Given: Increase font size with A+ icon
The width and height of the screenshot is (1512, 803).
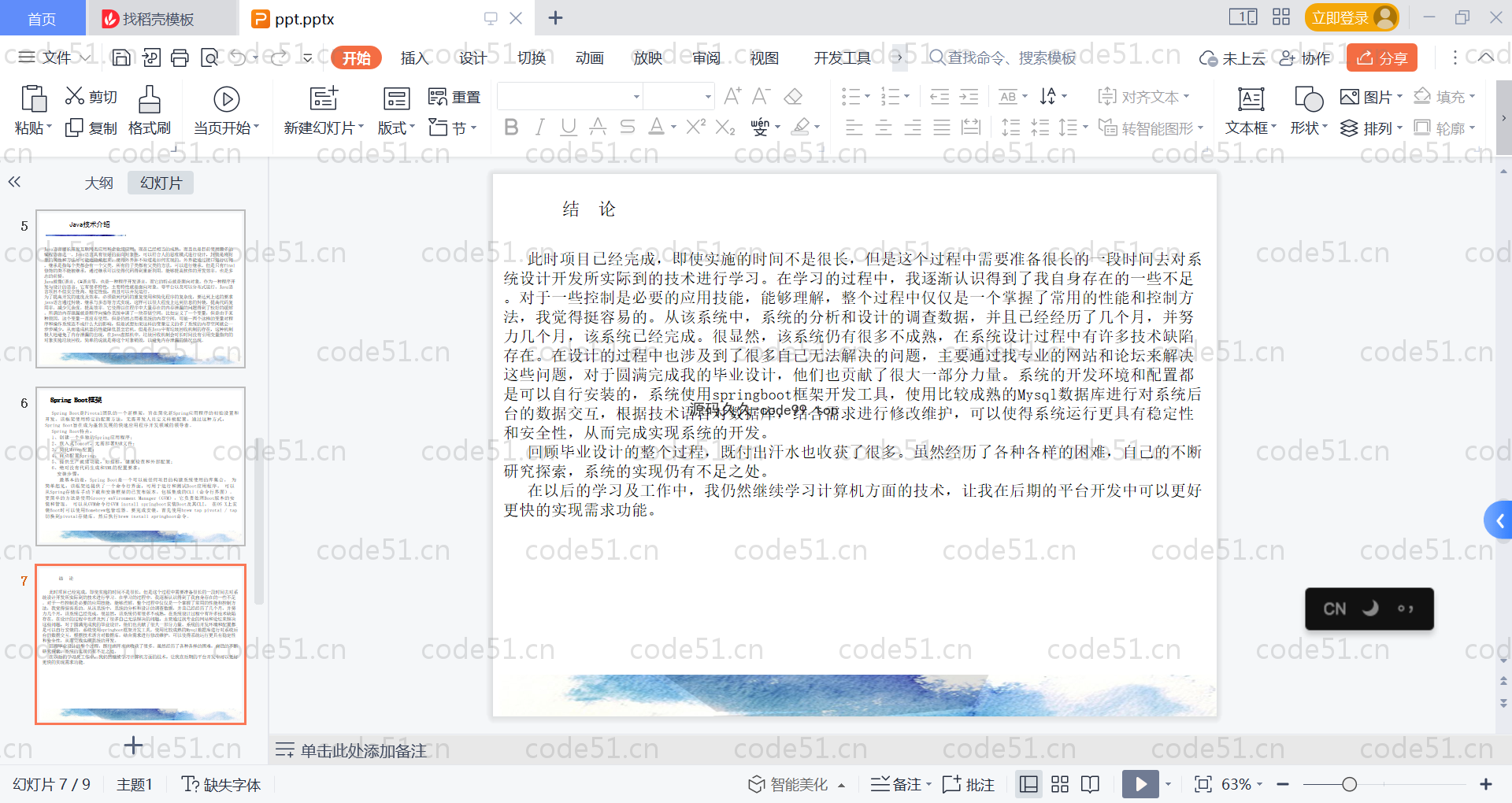Looking at the screenshot, I should click(x=732, y=96).
